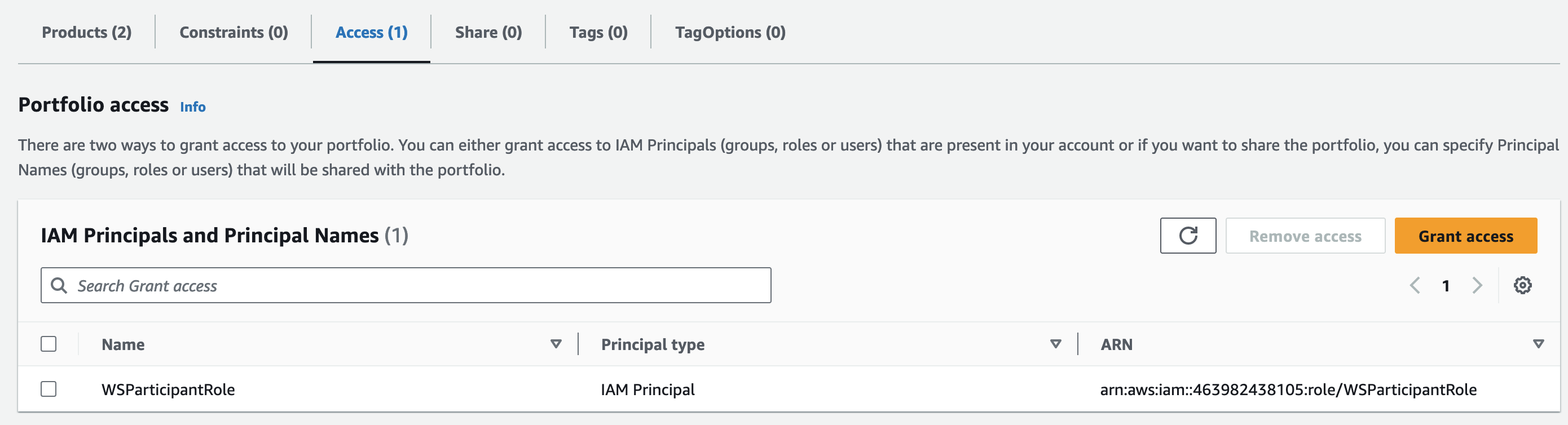Select all rows header checkbox
The width and height of the screenshot is (1568, 425).
pos(49,344)
